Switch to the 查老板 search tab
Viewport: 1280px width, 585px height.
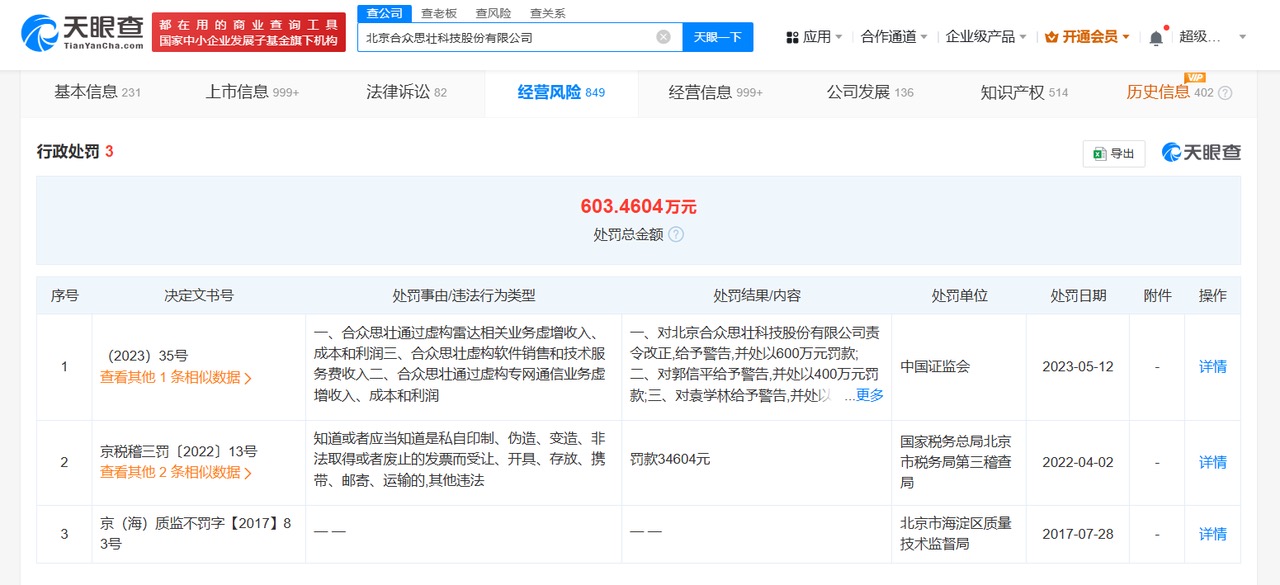(439, 13)
